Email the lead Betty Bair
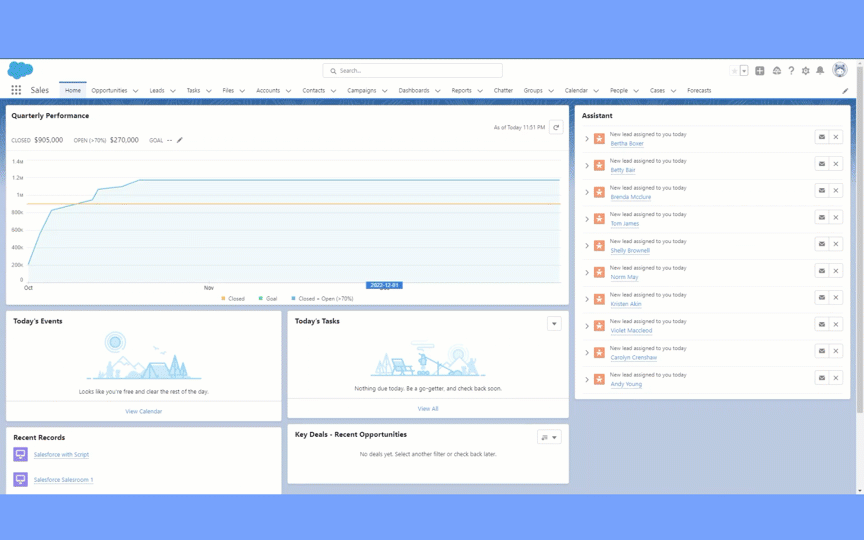Screen dimensions: 864x540 [822, 164]
